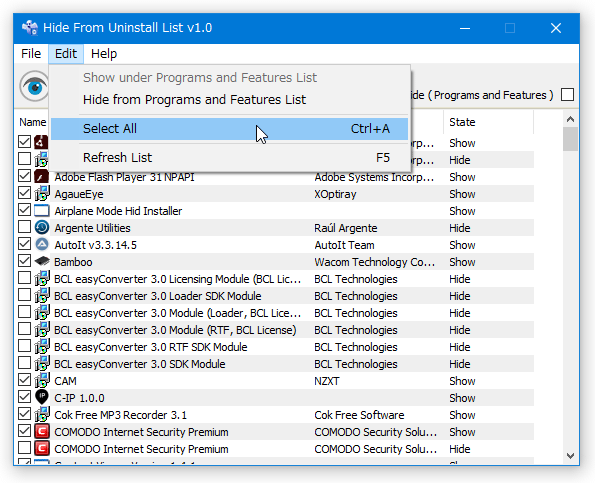
Task: Uncheck the Cok Free MP3 Recorder checkbox
Action: point(24,414)
